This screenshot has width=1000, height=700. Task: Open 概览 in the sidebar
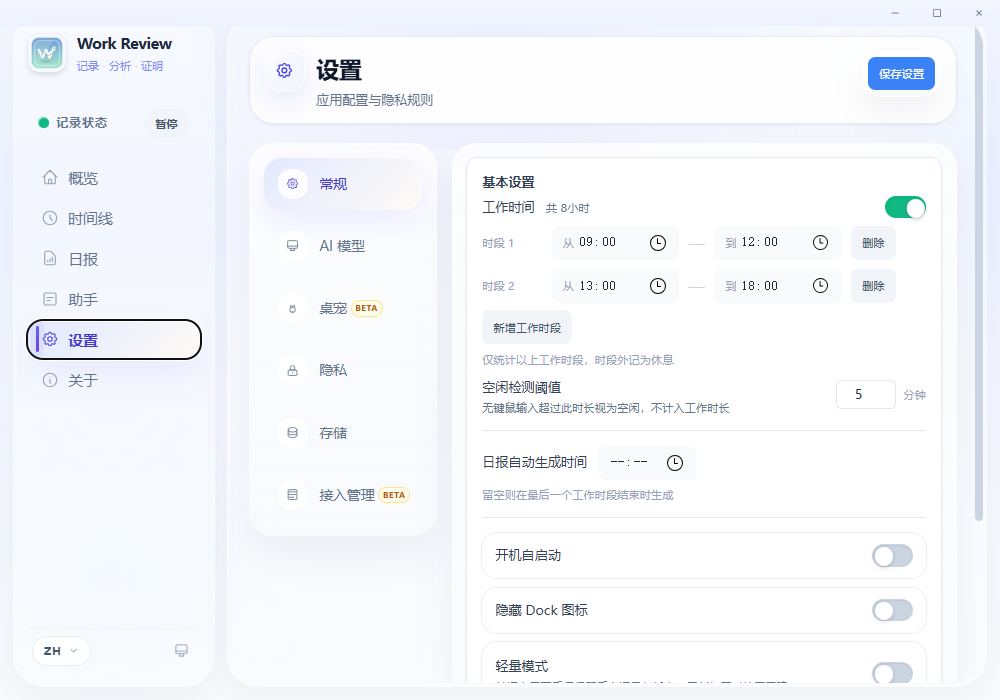114,178
